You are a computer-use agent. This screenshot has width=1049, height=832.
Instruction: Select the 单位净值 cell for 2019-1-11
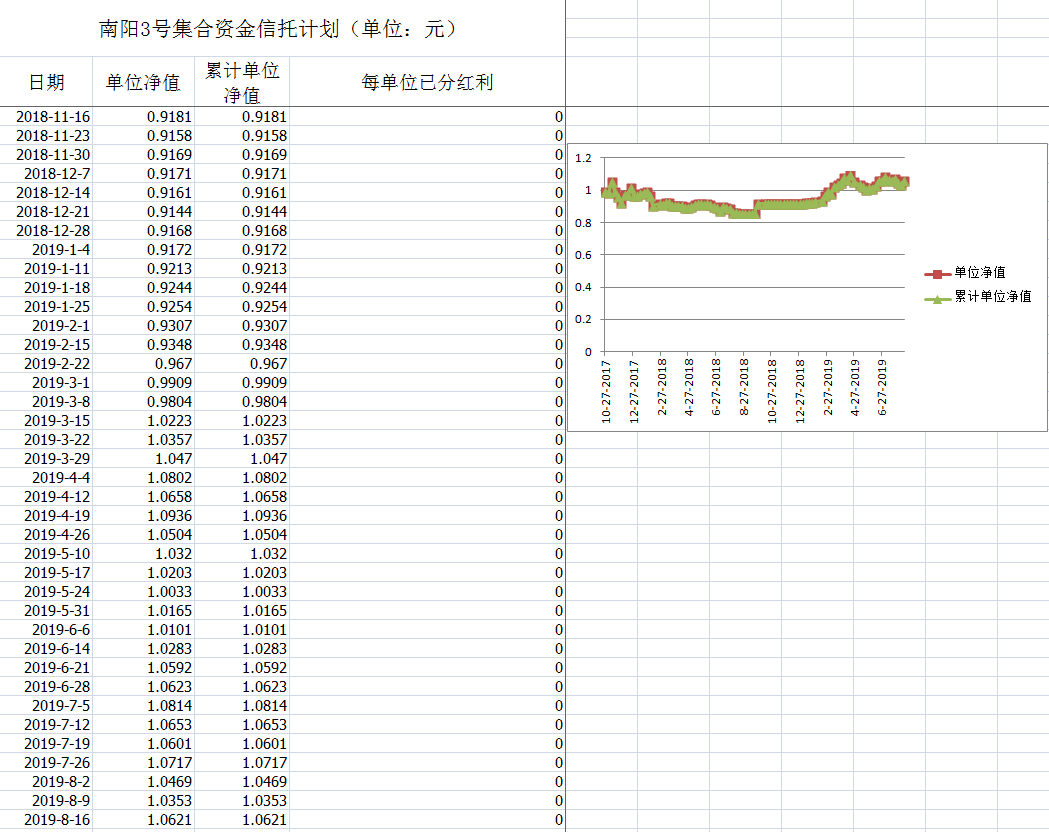click(143, 268)
